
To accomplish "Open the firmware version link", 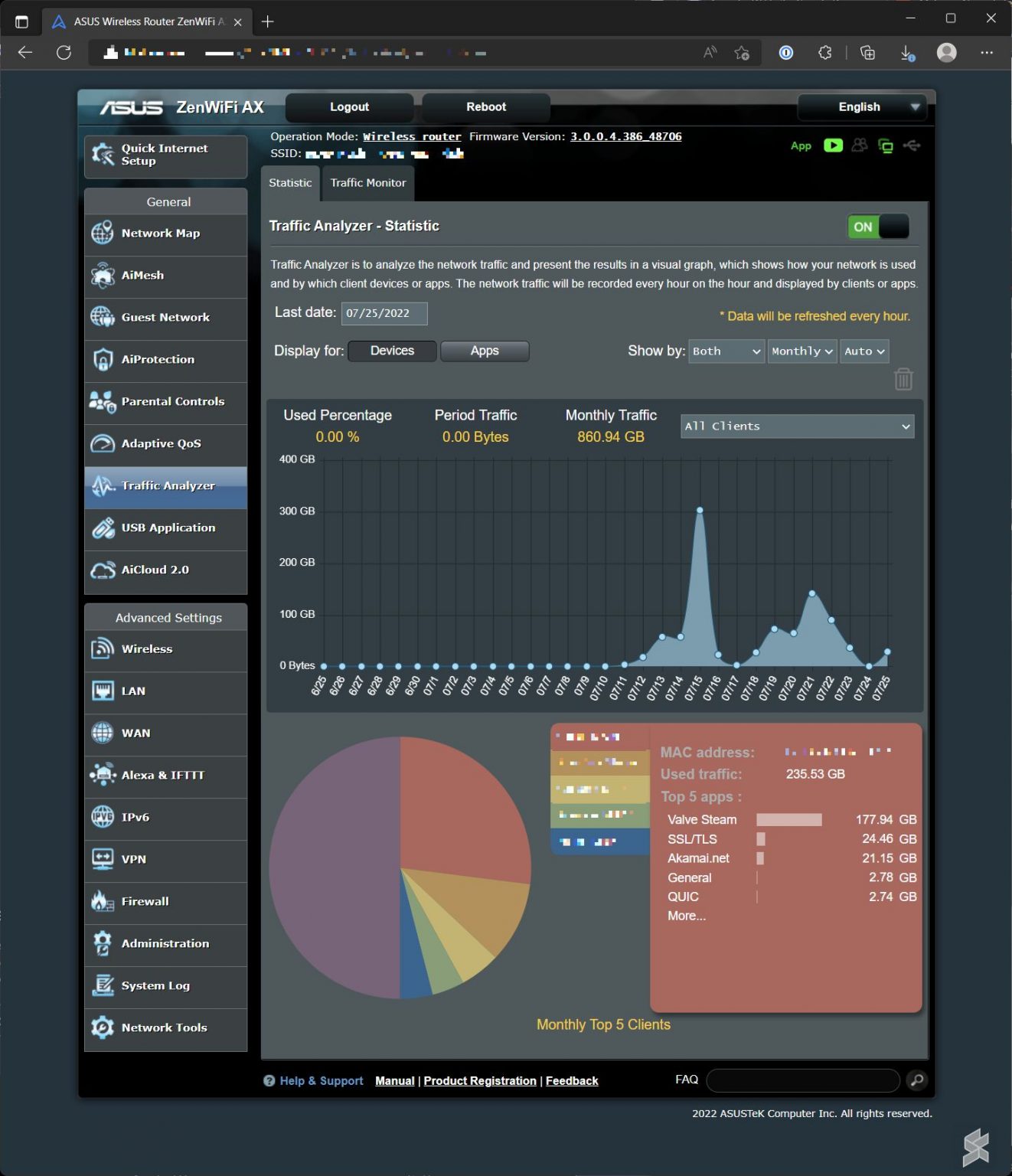I will 625,136.
